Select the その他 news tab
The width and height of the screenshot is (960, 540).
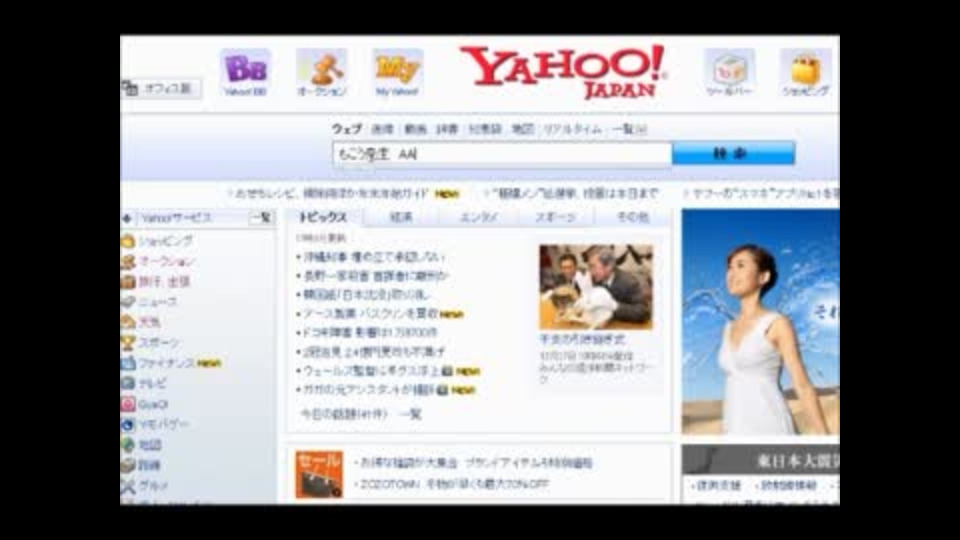pos(633,217)
